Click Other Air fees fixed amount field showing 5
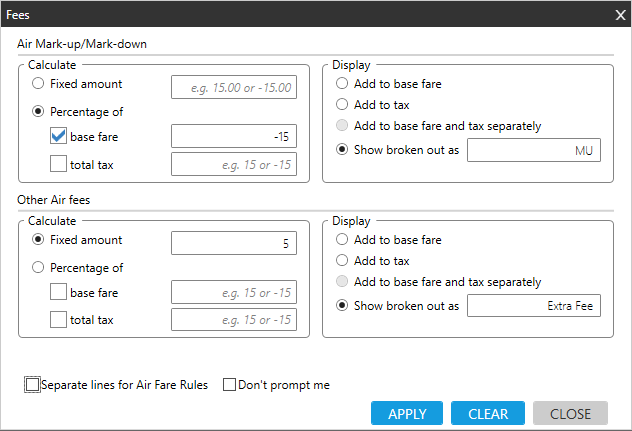 234,243
